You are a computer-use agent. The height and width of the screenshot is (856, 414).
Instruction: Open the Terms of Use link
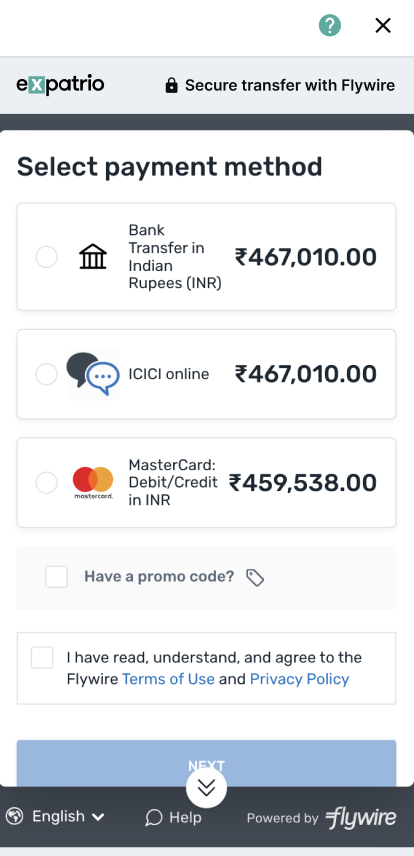click(168, 679)
